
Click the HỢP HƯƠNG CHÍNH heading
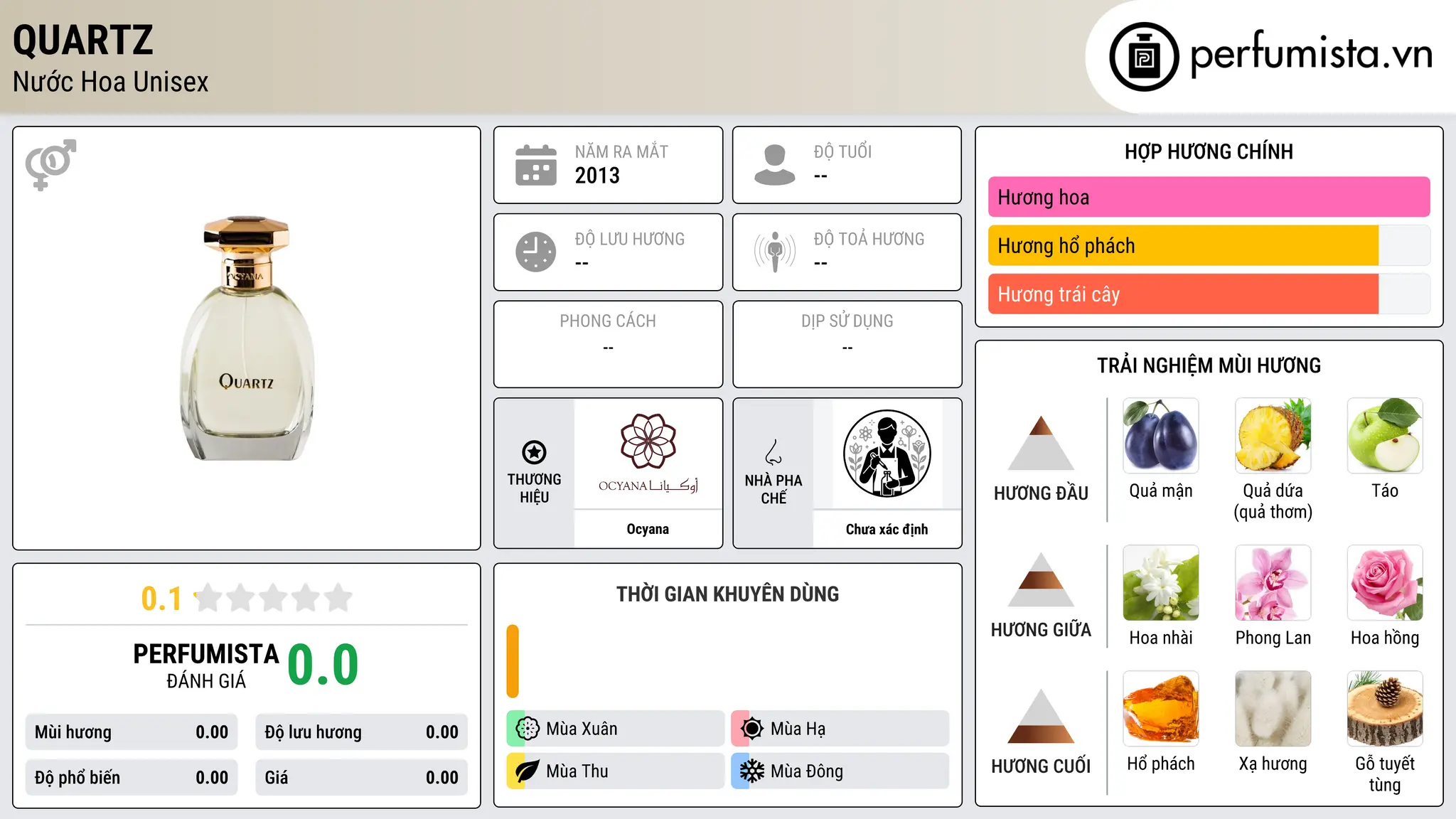(x=1209, y=151)
